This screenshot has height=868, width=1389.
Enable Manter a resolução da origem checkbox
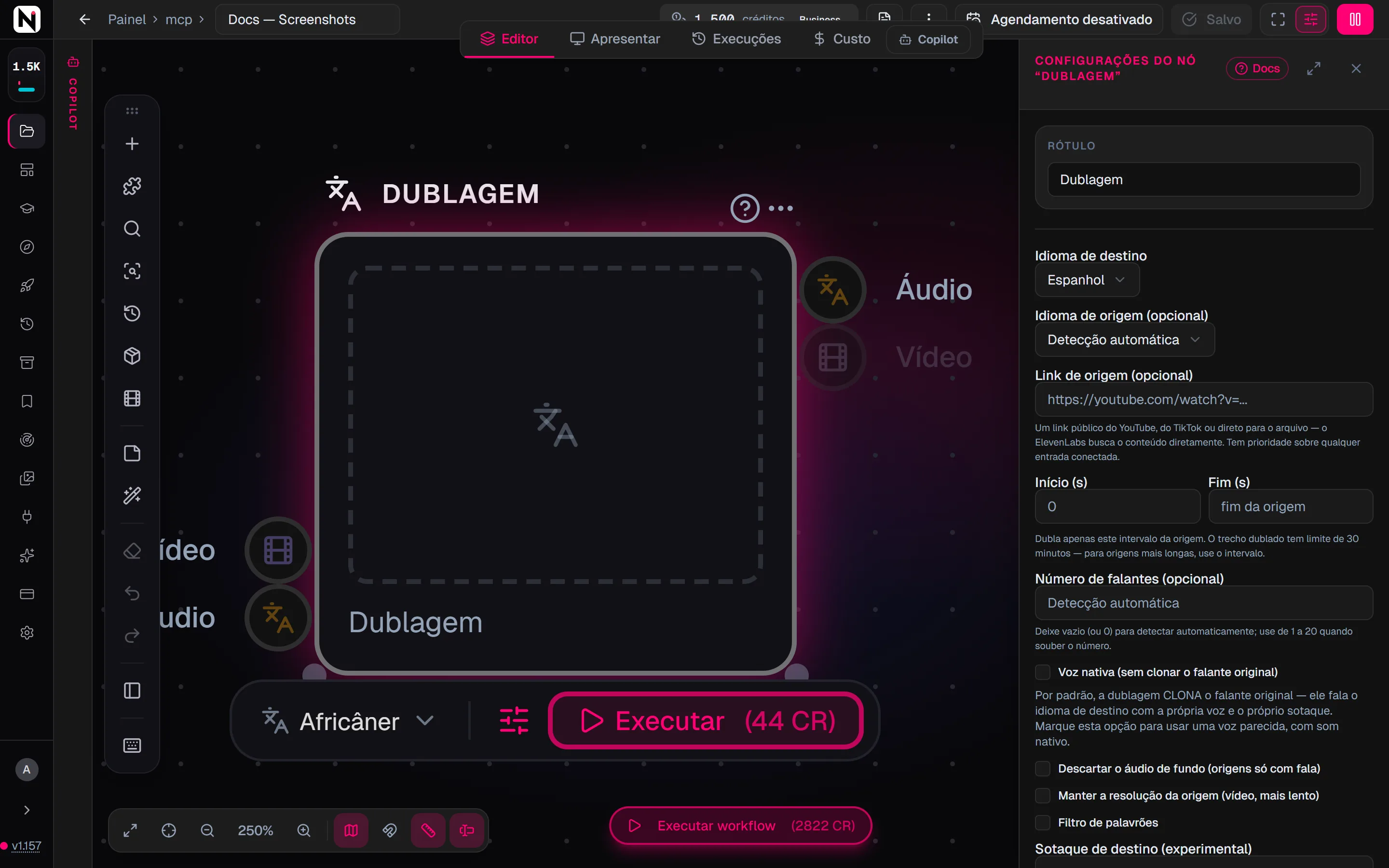tap(1042, 796)
